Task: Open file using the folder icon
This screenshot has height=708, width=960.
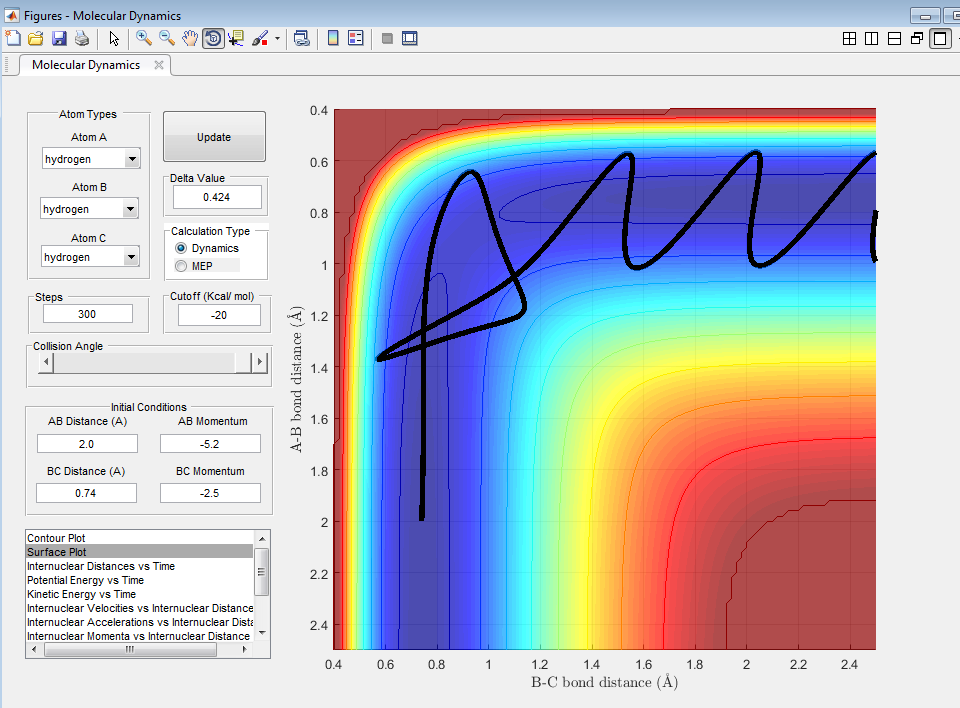Action: [x=36, y=39]
